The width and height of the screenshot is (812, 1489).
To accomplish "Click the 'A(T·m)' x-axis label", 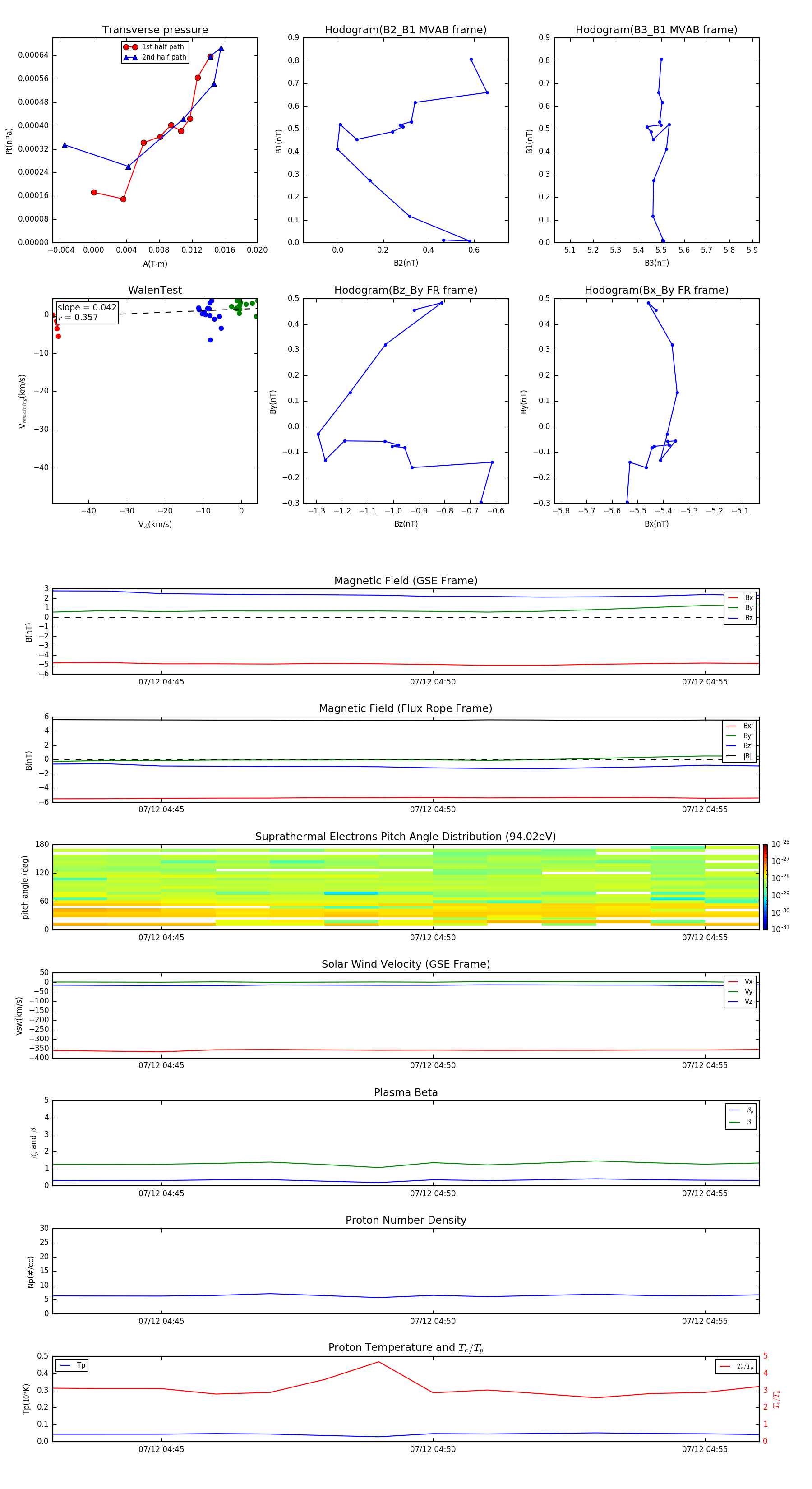I will pyautogui.click(x=155, y=264).
